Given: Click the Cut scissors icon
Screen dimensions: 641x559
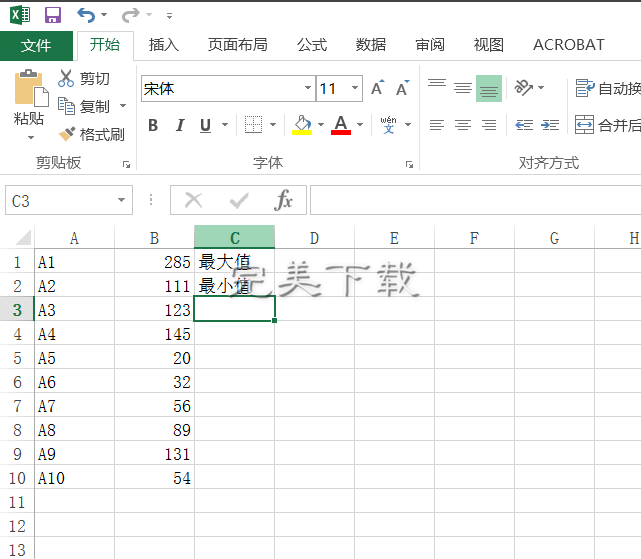Looking at the screenshot, I should click(66, 78).
